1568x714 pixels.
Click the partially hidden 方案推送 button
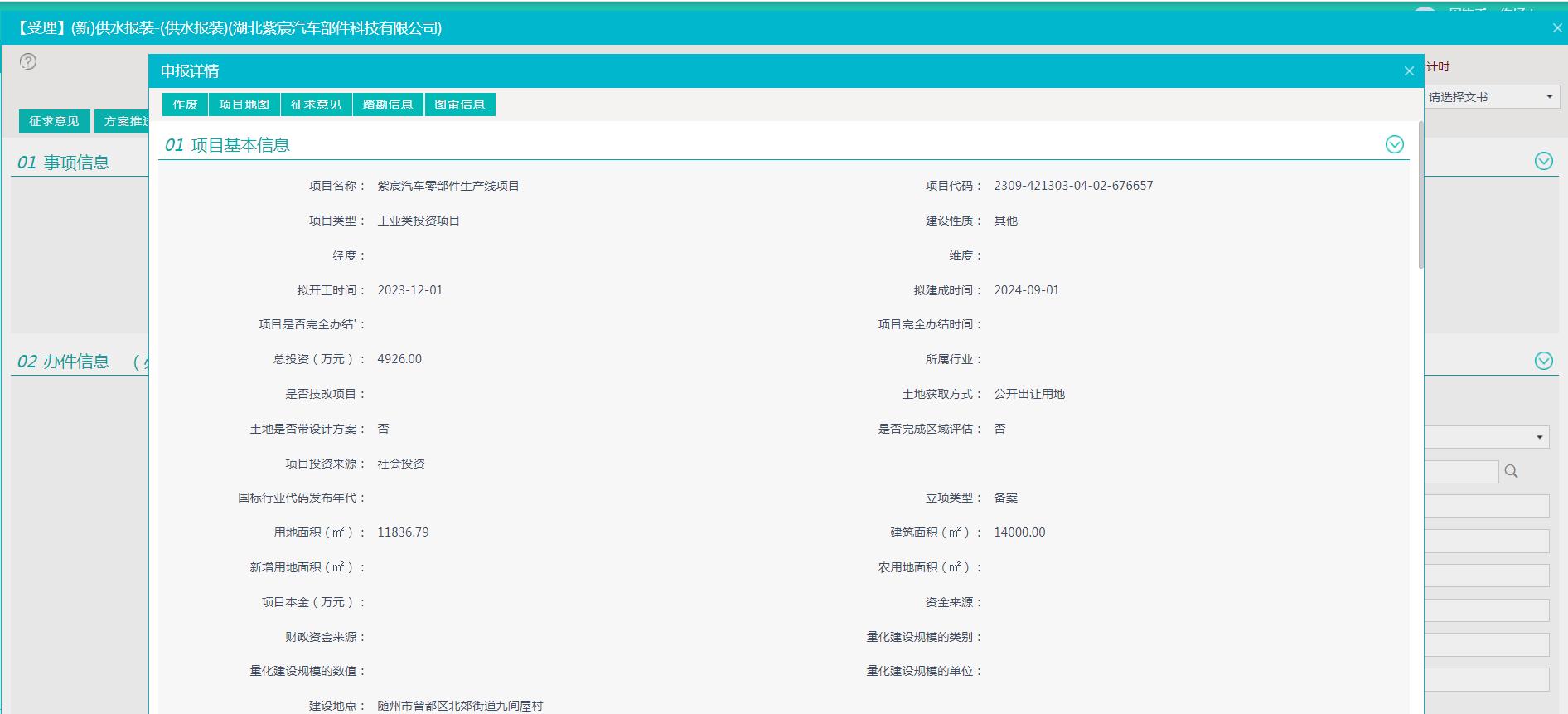123,121
